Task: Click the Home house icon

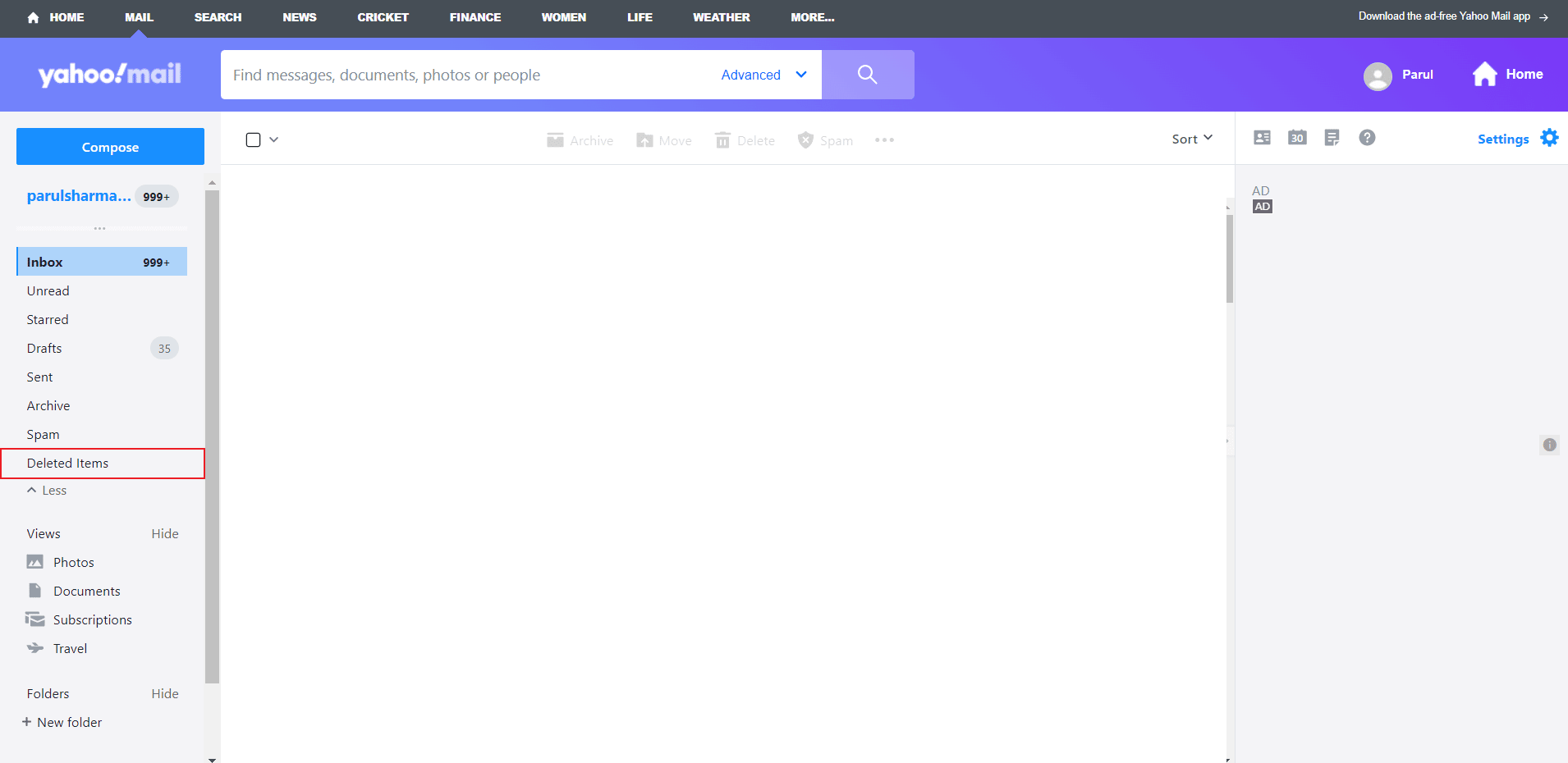Action: coord(1486,74)
